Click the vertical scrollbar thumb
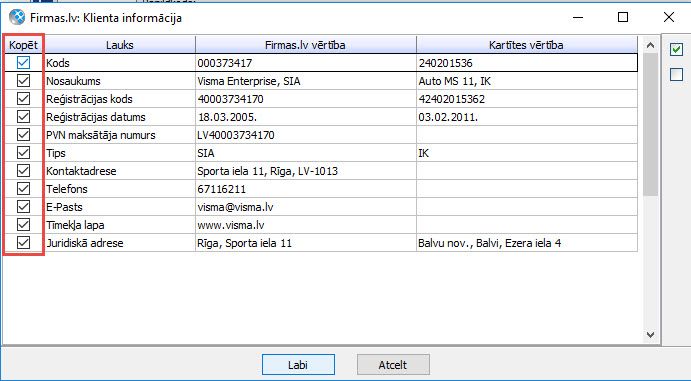The image size is (691, 381). [650, 125]
